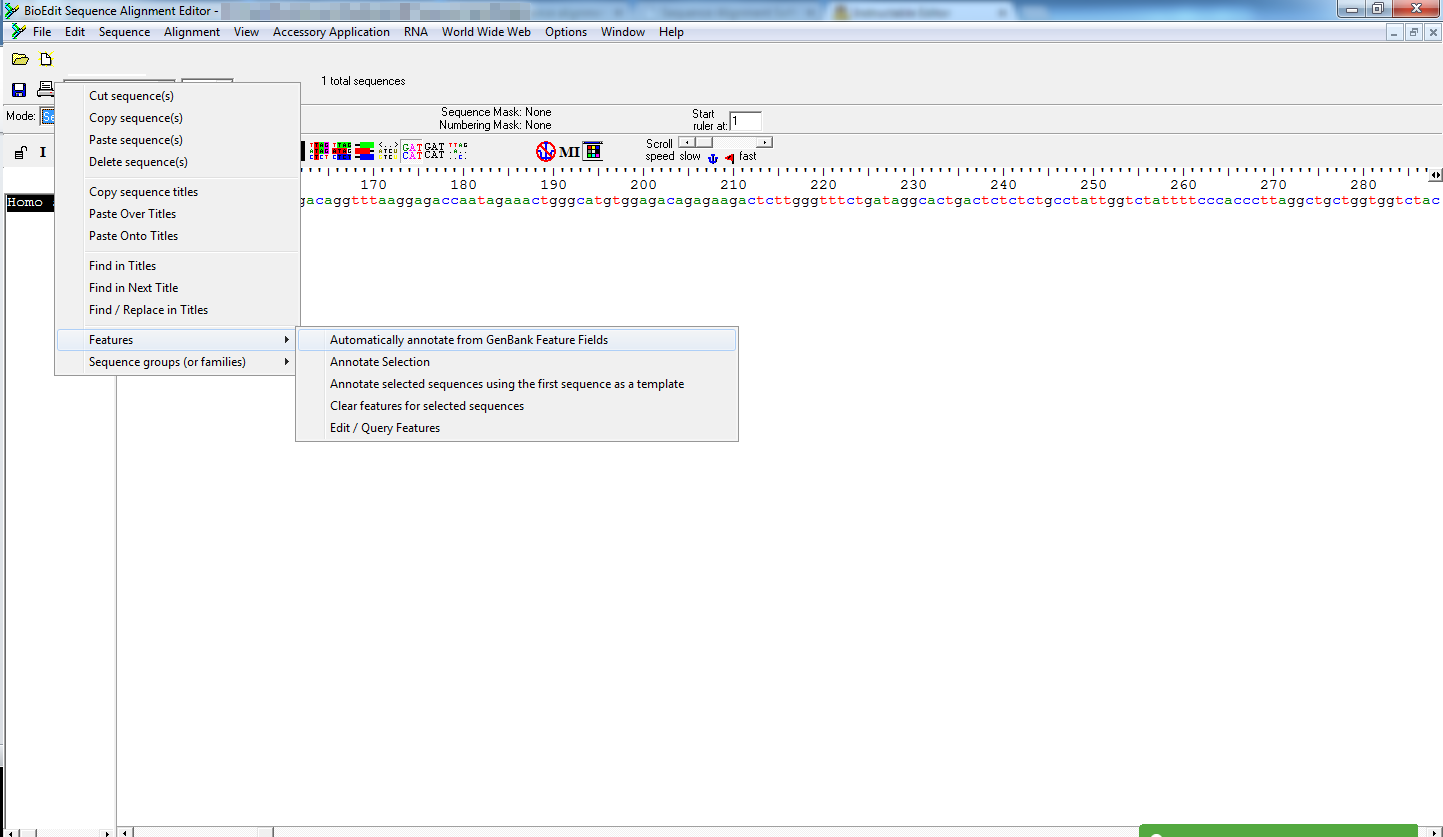Image resolution: width=1443 pixels, height=837 pixels.
Task: Open an alignment file using folder icon
Action: tap(19, 60)
